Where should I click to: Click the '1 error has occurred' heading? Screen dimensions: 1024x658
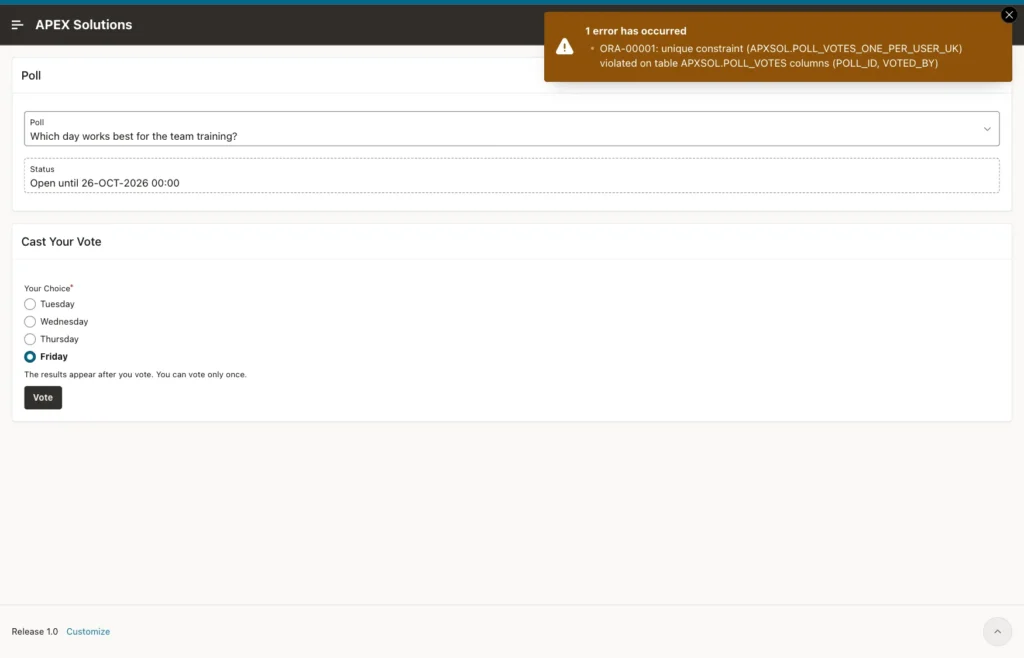coord(635,31)
